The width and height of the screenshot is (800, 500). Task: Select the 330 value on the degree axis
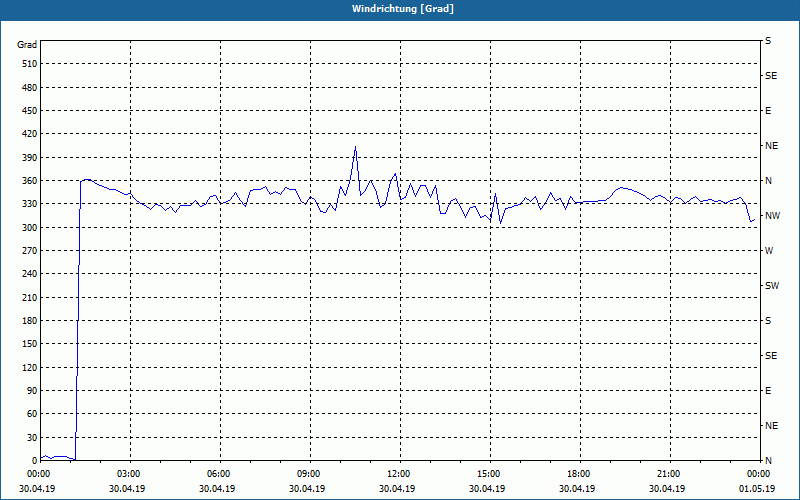tap(30, 204)
